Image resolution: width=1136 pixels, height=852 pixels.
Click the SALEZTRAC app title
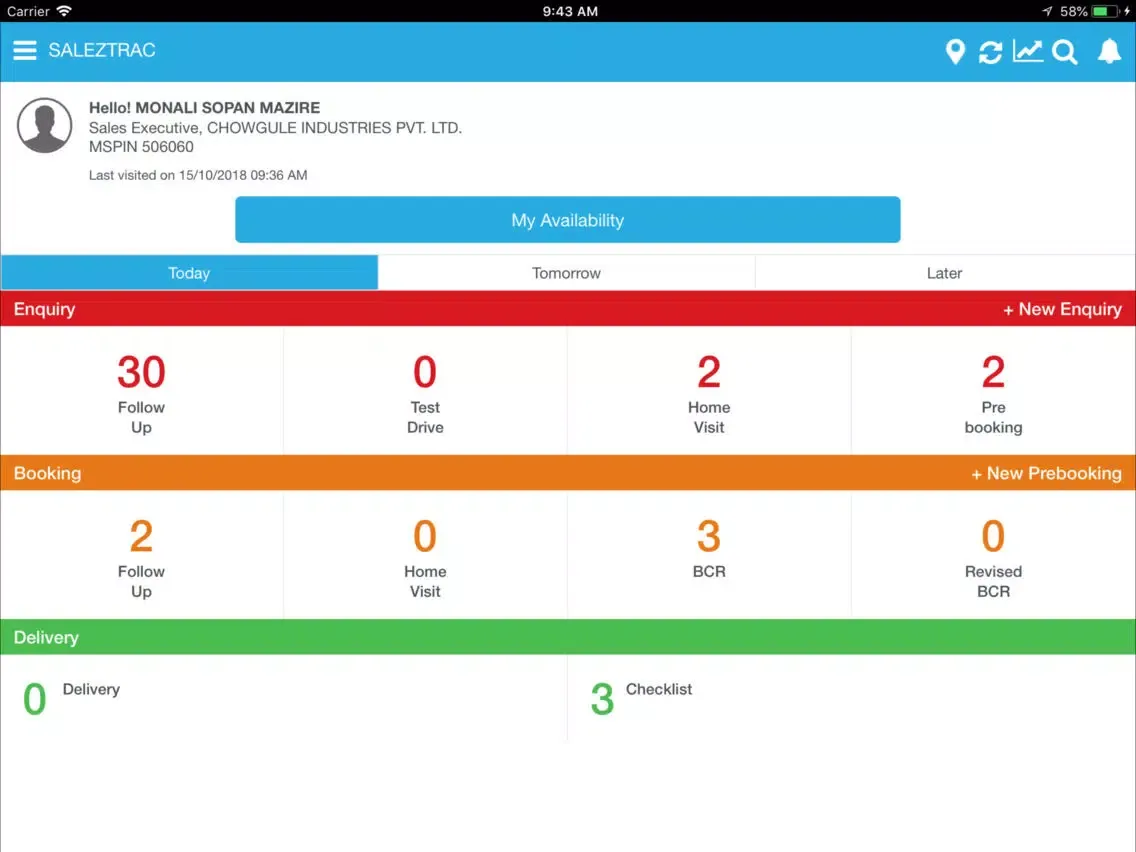point(101,50)
